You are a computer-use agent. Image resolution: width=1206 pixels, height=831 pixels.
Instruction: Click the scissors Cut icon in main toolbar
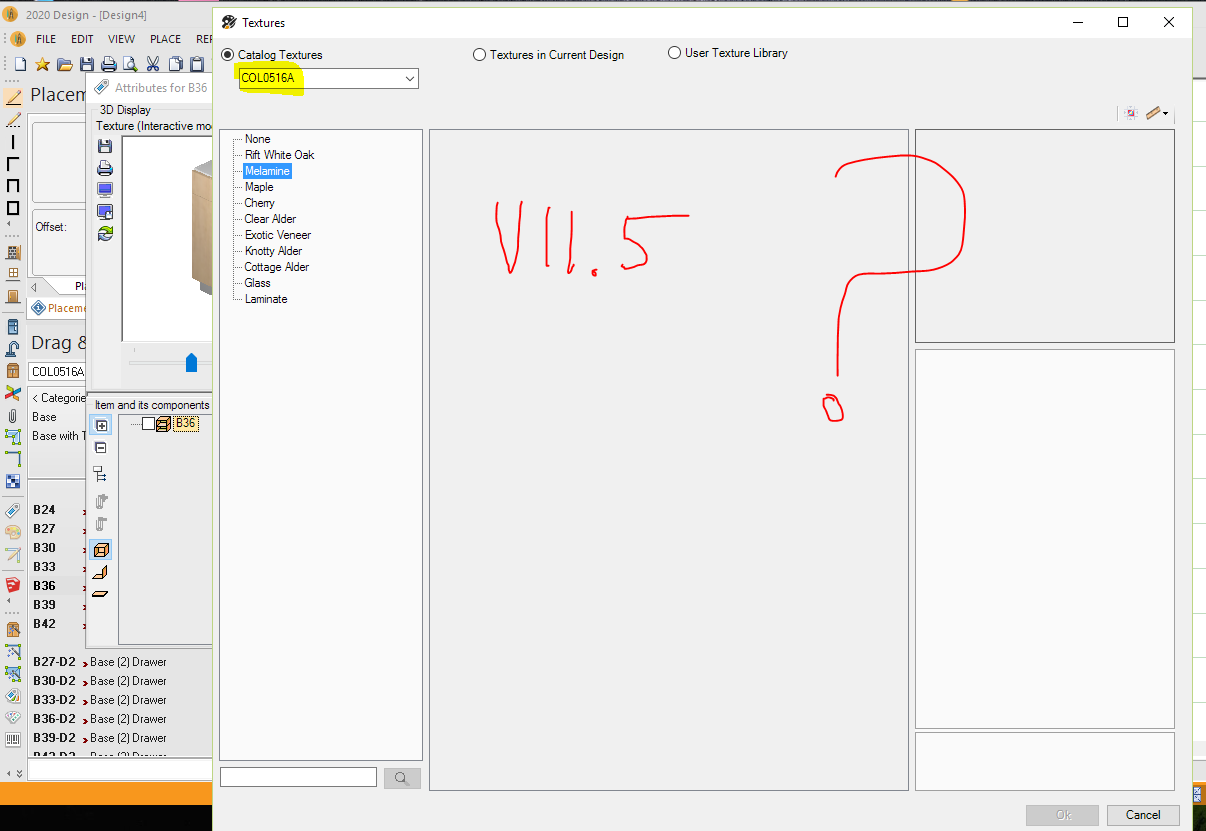pyautogui.click(x=153, y=64)
